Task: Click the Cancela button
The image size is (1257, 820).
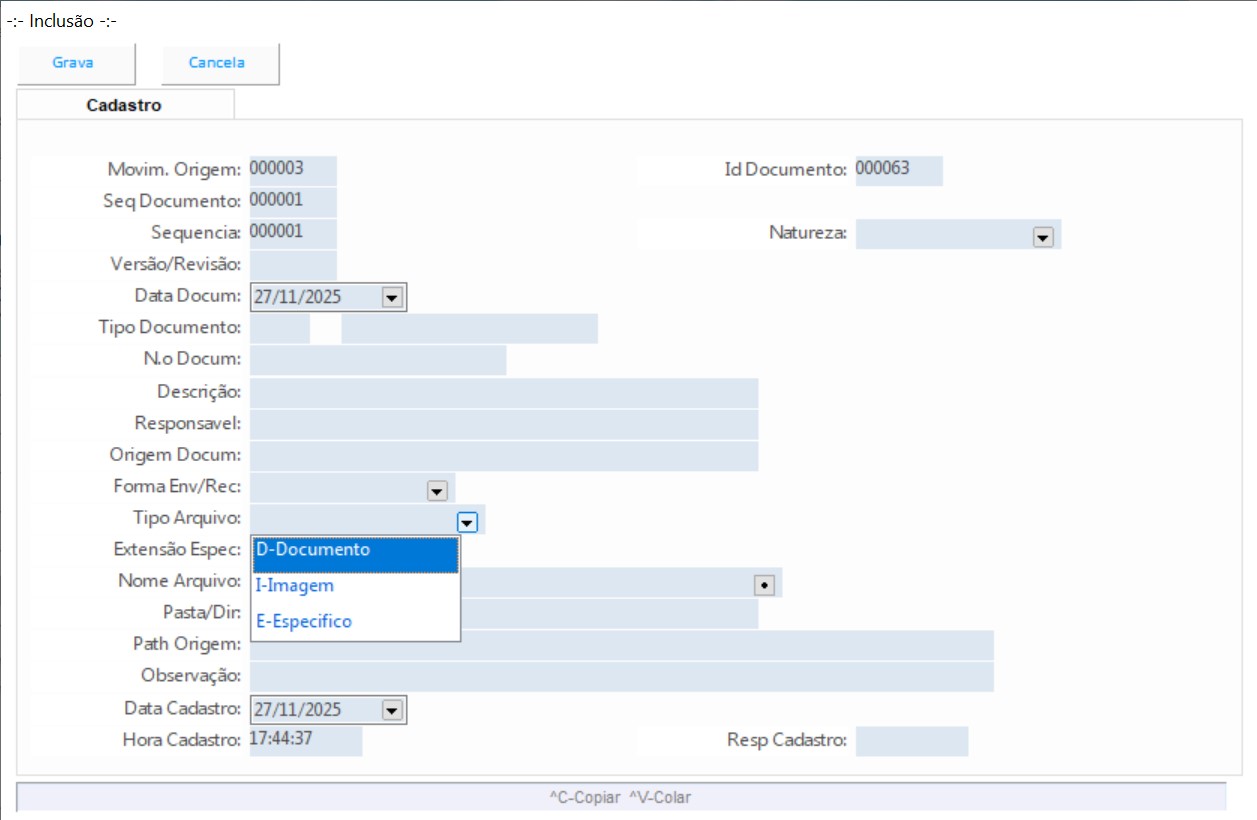Action: (x=218, y=63)
